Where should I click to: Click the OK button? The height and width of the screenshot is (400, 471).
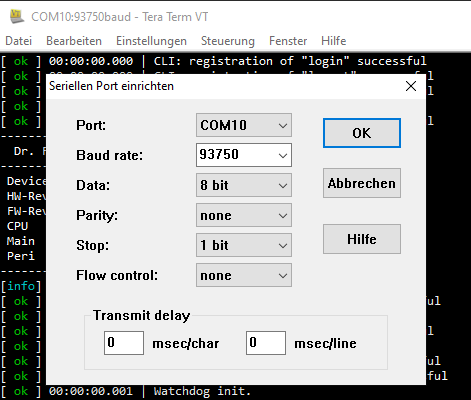362,133
